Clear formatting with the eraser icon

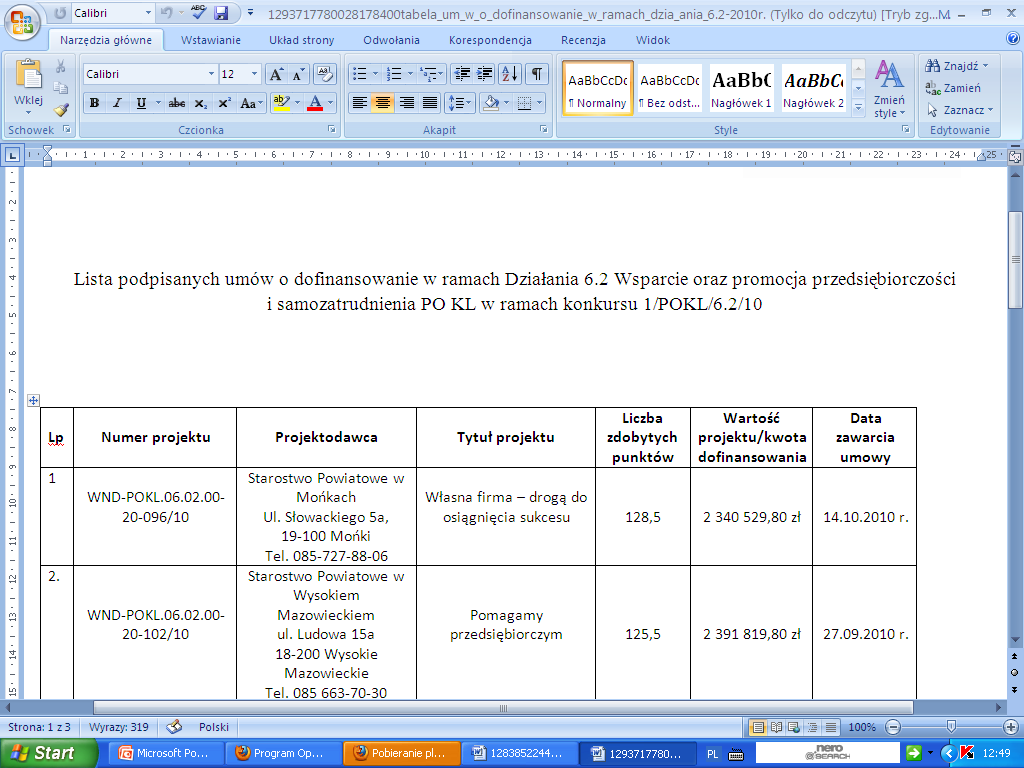coord(325,74)
